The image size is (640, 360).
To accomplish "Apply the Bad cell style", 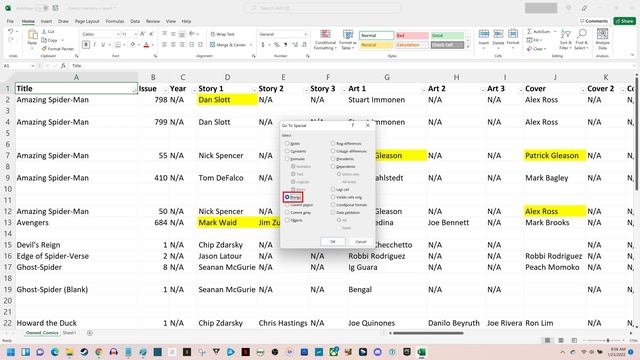I will coord(412,36).
